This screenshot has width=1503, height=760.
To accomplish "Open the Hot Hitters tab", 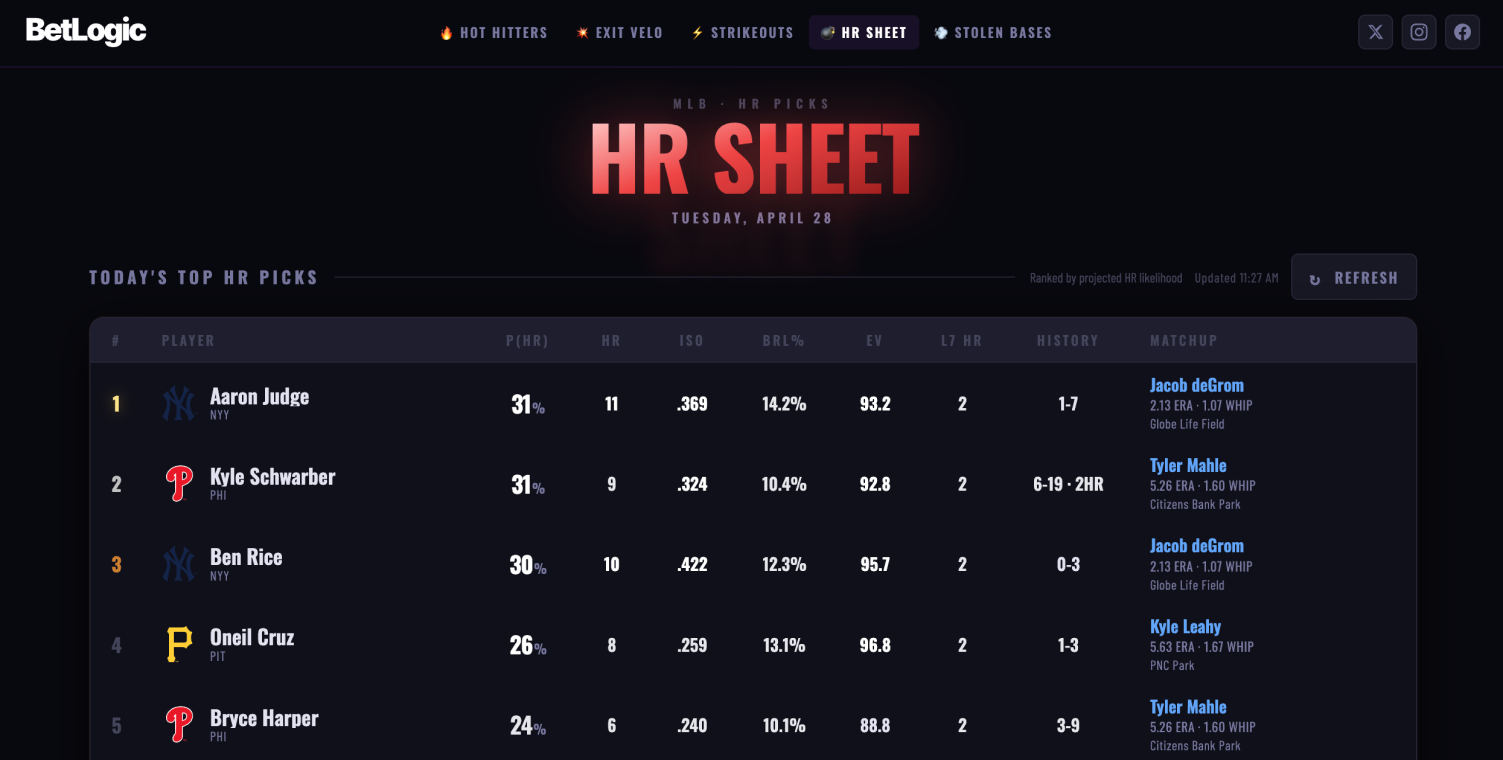I will click(494, 32).
